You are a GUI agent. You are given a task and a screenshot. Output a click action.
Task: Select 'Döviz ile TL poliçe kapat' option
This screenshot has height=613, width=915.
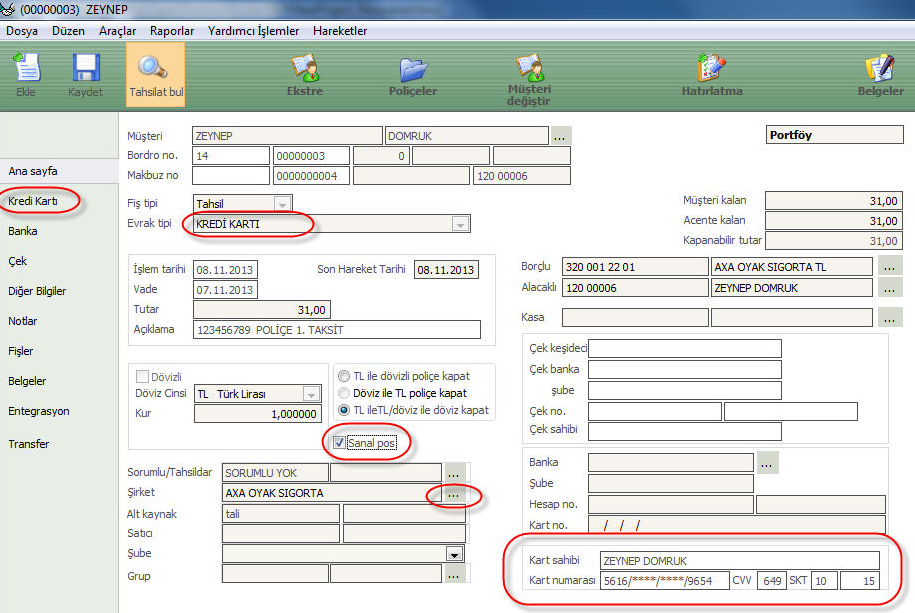coord(345,393)
